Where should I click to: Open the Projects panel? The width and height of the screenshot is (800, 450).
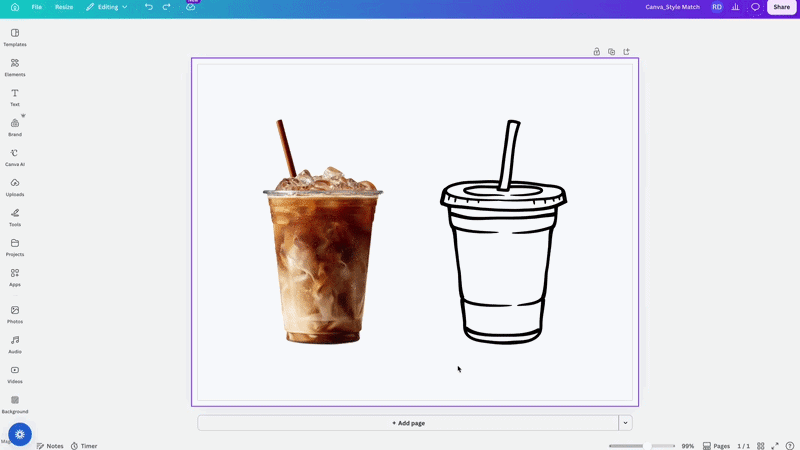[x=15, y=247]
